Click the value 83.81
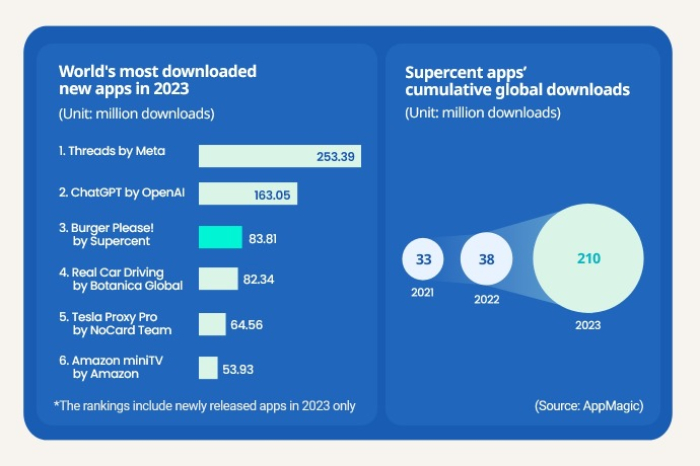 (x=262, y=239)
